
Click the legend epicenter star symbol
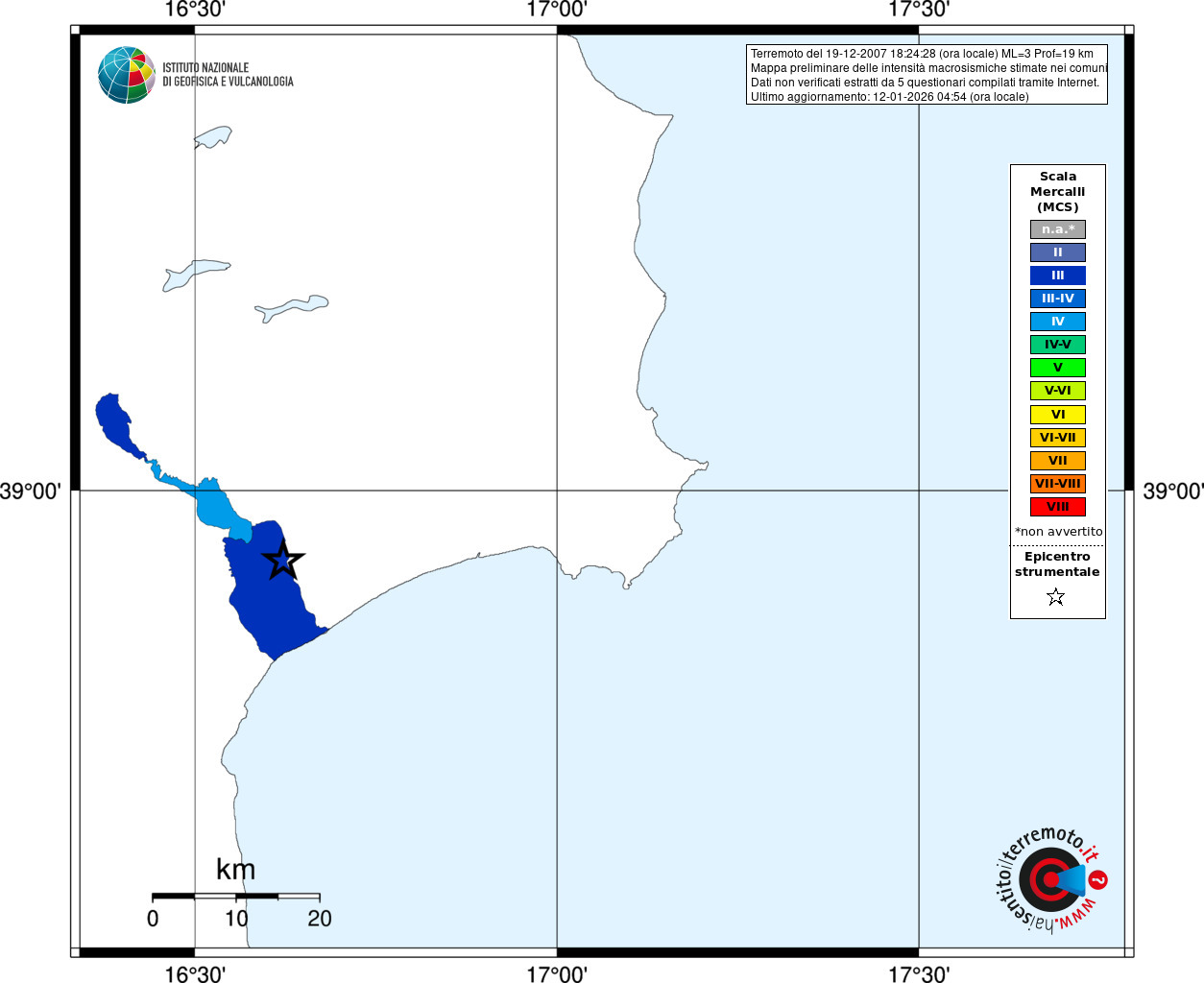[1056, 597]
